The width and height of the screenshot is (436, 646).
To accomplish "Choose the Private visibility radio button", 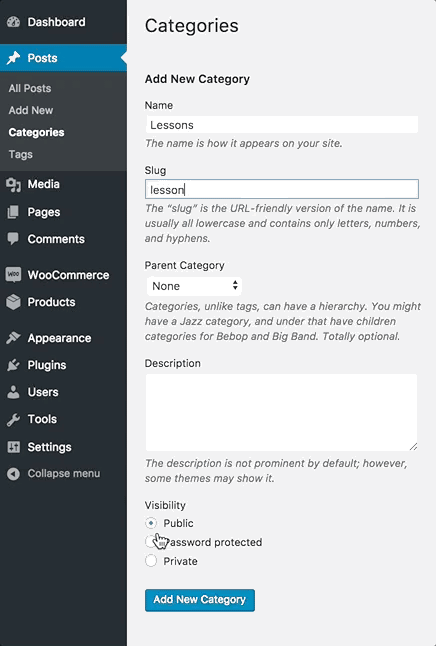I will (x=151, y=561).
